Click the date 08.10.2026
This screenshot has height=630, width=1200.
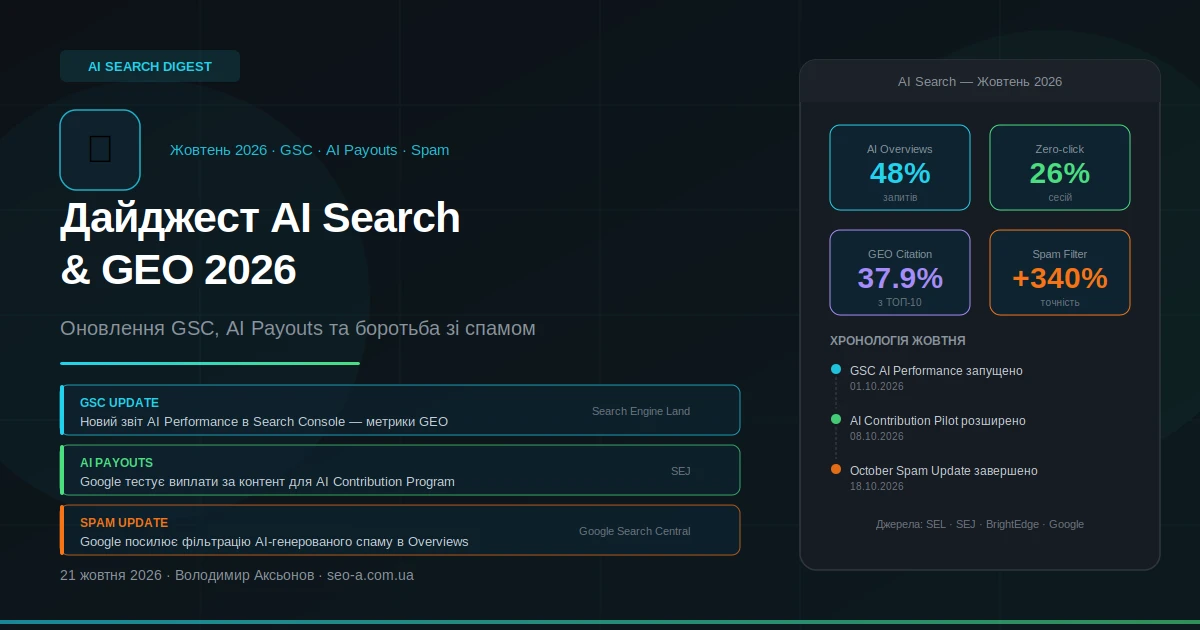(877, 437)
